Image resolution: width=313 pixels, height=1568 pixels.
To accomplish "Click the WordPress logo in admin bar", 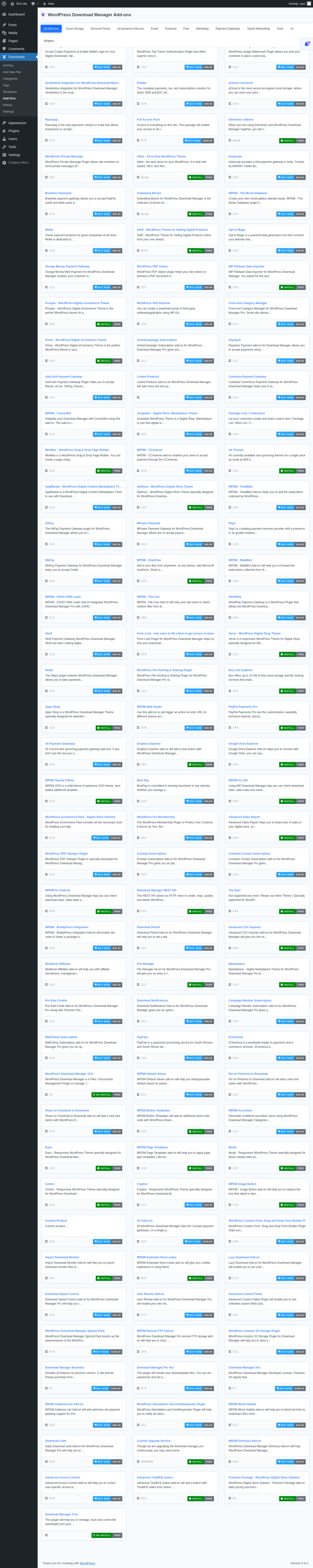I will click(x=4, y=4).
